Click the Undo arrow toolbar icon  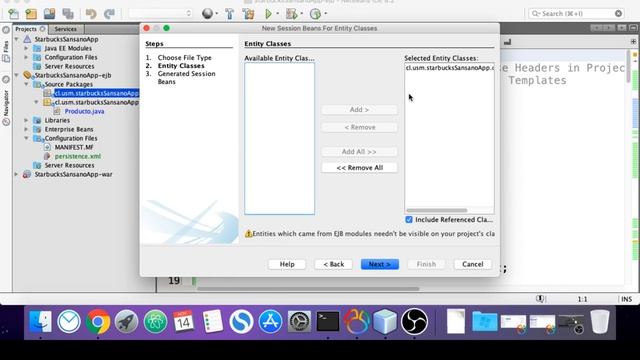(x=91, y=14)
